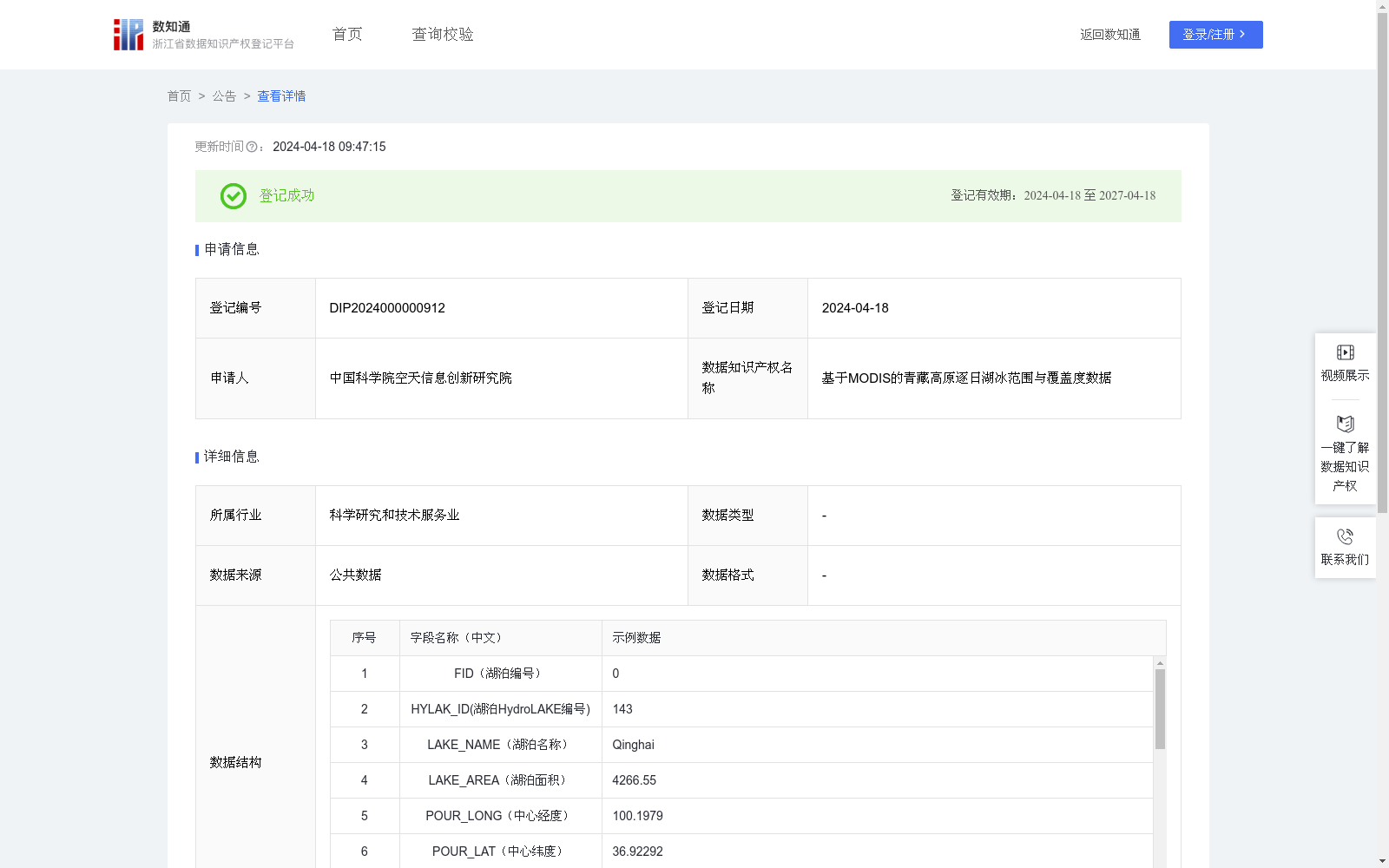Viewport: 1389px width, 868px height.
Task: Select the POUR_LONG（中心经度） field cell
Action: [501, 816]
